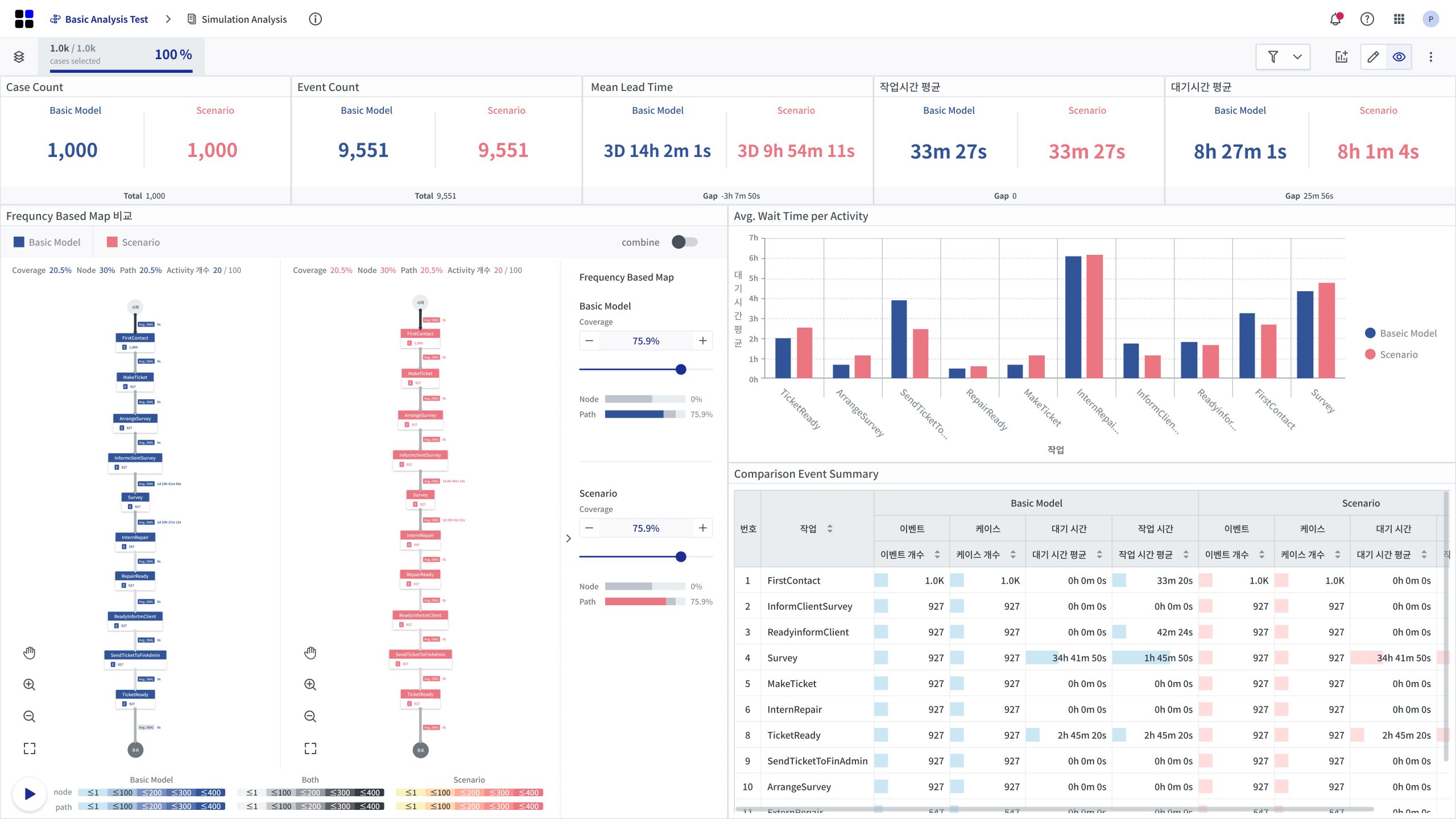Click the Basic Model coverage slider handle
This screenshot has width=1456, height=819.
point(681,369)
